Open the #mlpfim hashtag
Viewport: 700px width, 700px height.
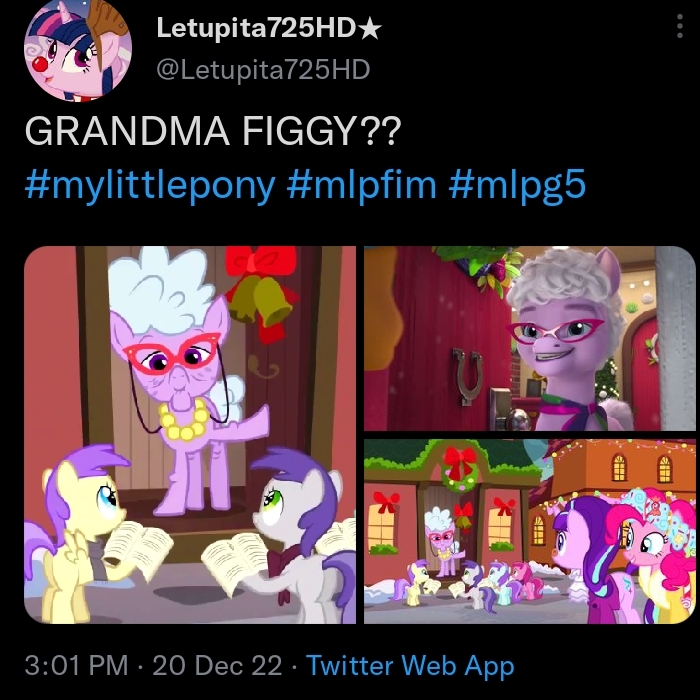tap(362, 185)
